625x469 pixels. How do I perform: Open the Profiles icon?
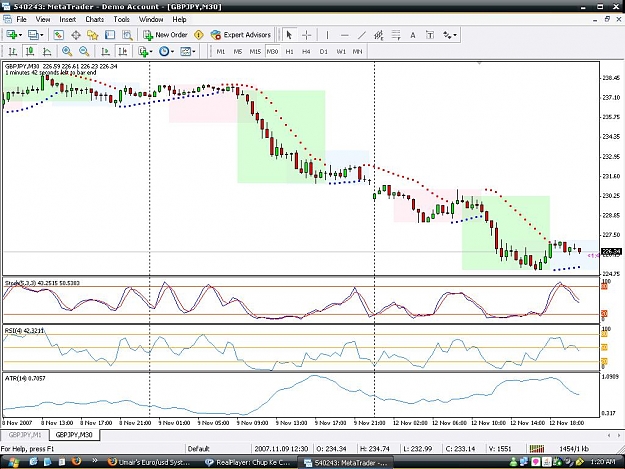(33, 35)
